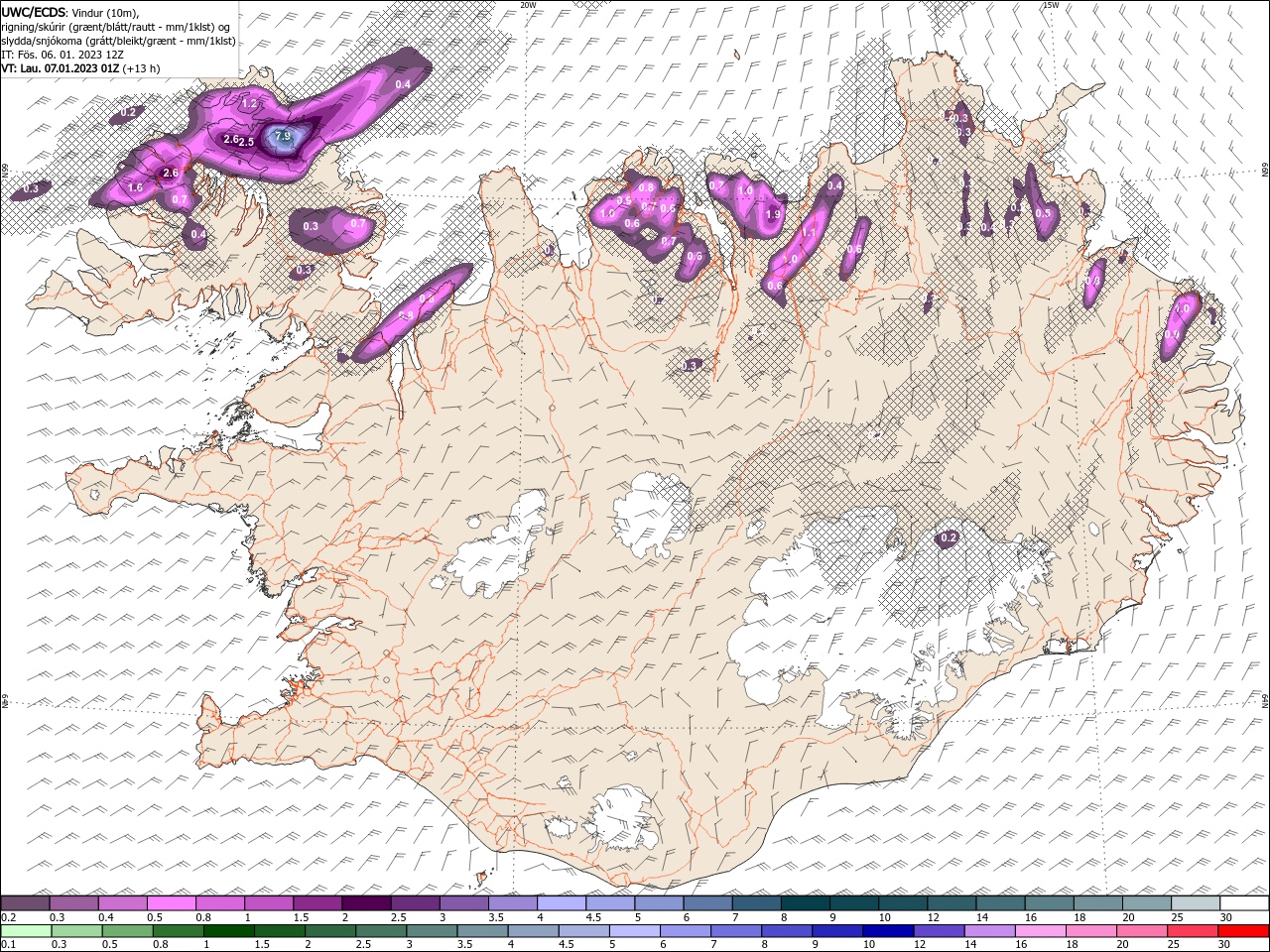This screenshot has height=952, width=1270.
Task: Pick the bright red swatch labeled 30 on the lower scale
Action: click(x=1244, y=930)
